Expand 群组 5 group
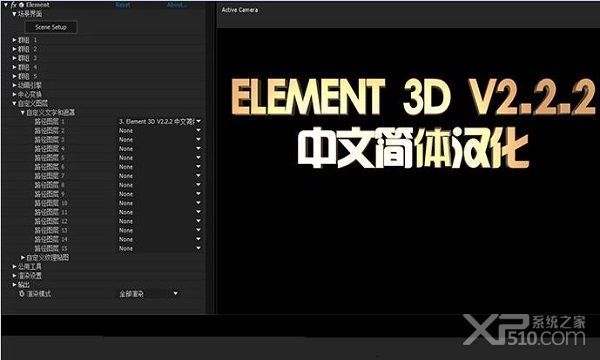Viewport: 600px width, 360px height. (x=14, y=76)
